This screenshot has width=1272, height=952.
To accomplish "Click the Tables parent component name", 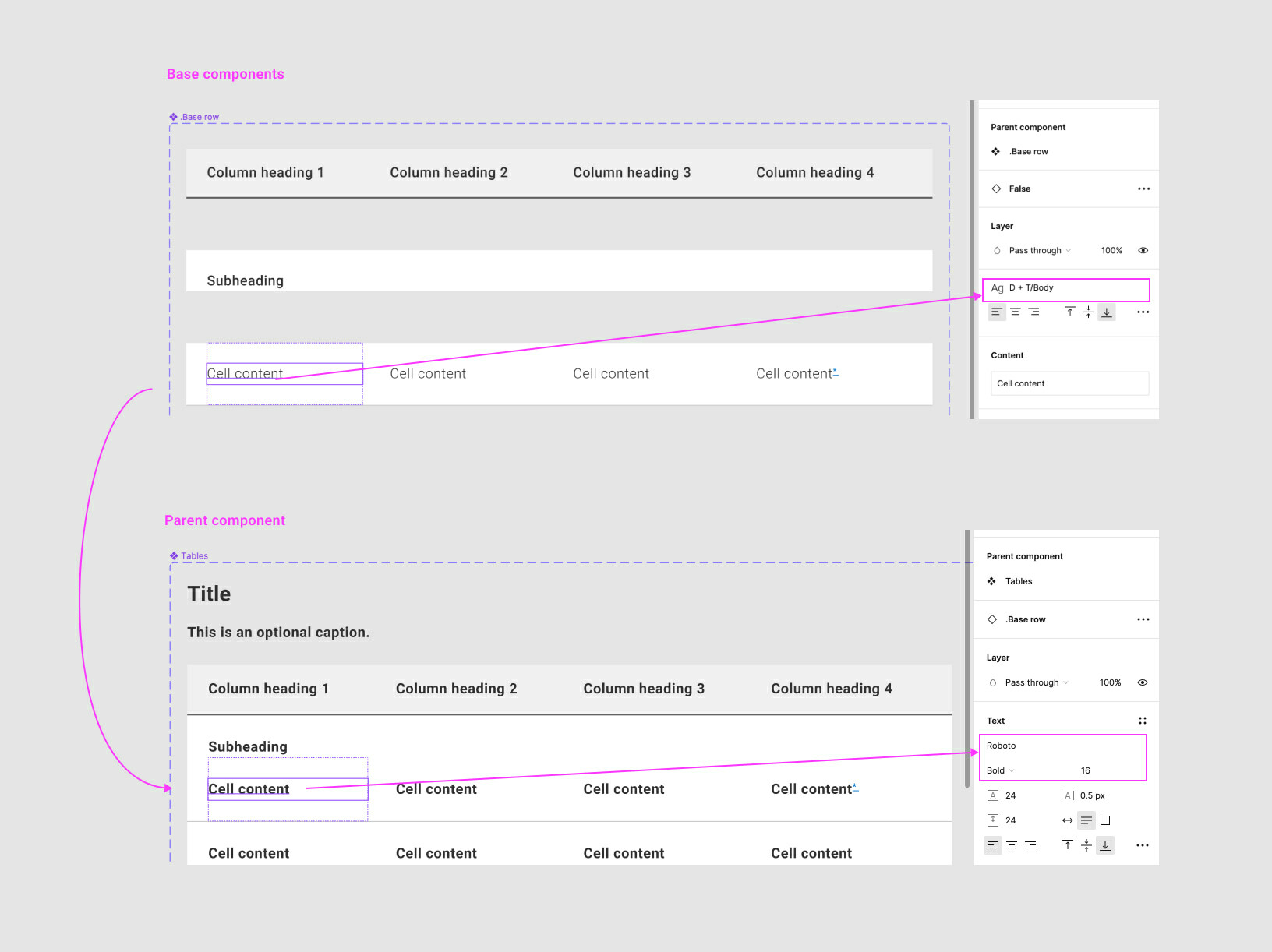I will click(x=1019, y=581).
